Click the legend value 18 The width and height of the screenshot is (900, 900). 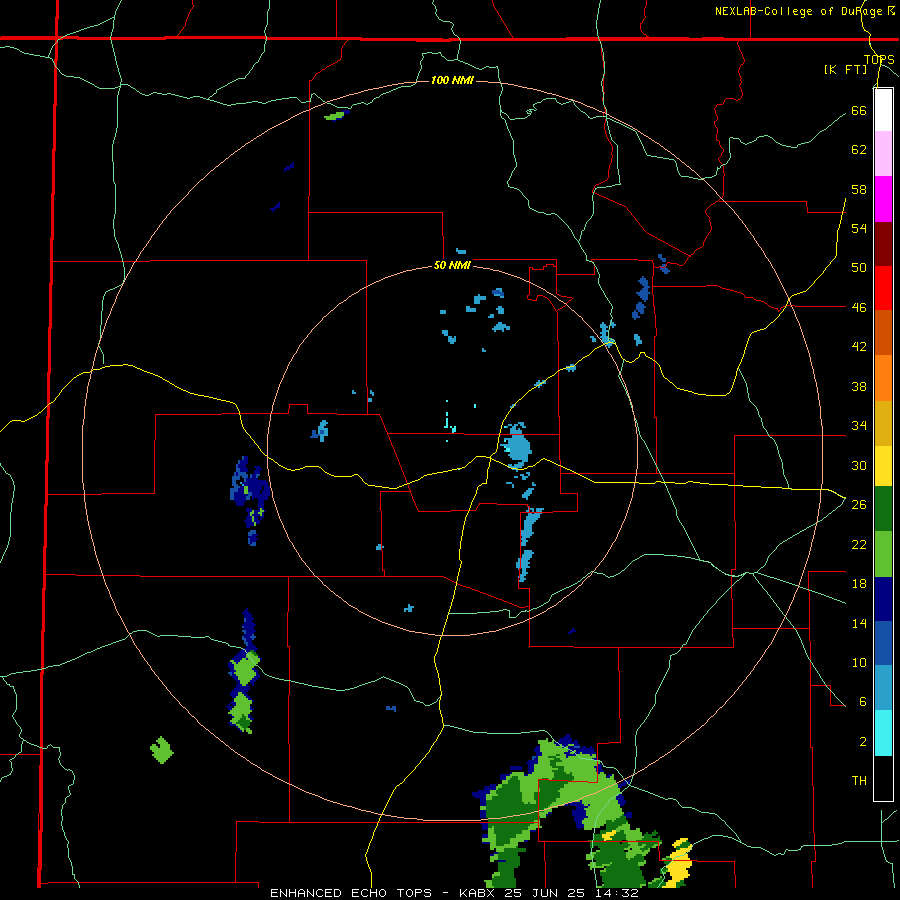click(859, 584)
